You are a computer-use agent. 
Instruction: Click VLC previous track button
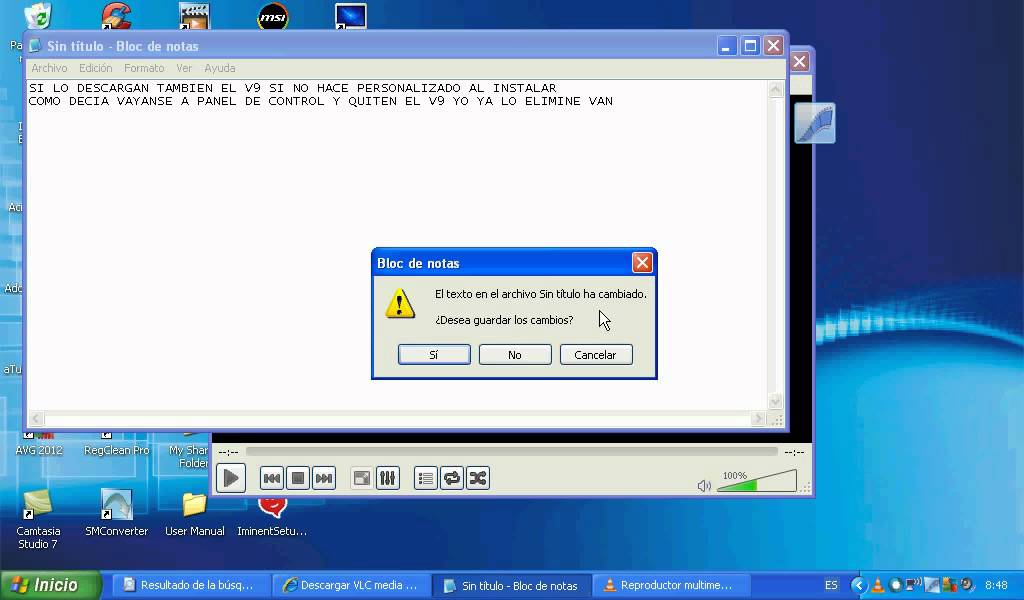(x=272, y=478)
